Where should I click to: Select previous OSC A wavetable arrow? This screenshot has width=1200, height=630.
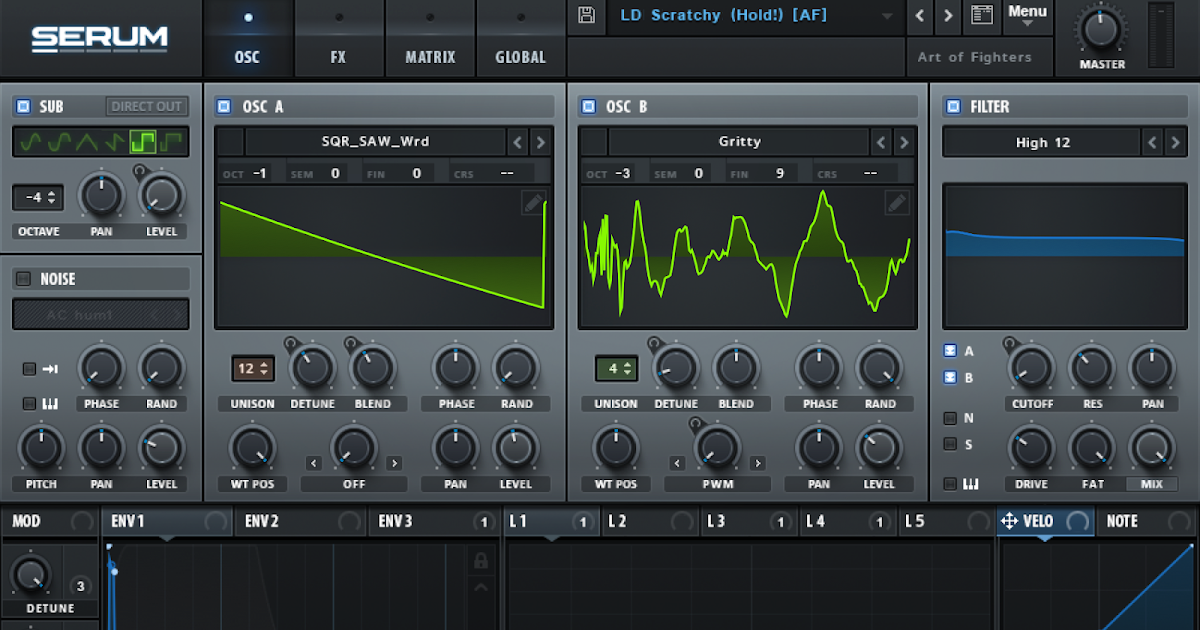[518, 142]
